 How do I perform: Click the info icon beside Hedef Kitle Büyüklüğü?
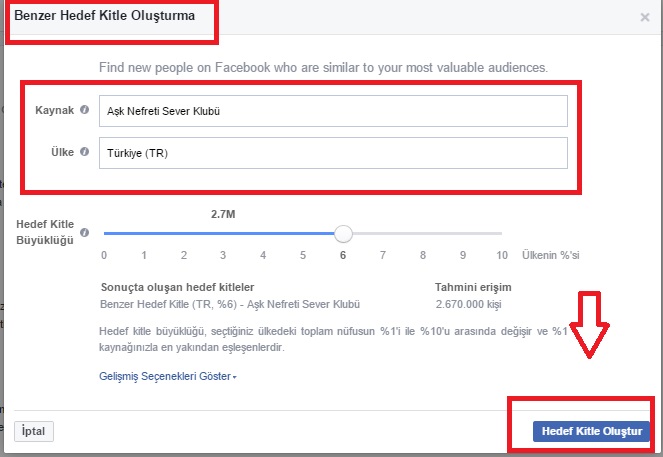tap(85, 233)
